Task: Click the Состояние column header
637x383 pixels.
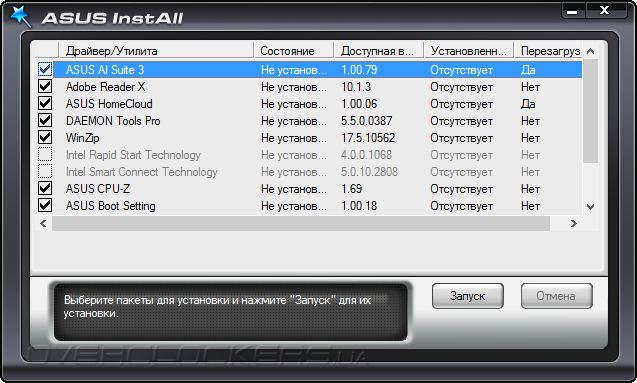Action: point(294,51)
